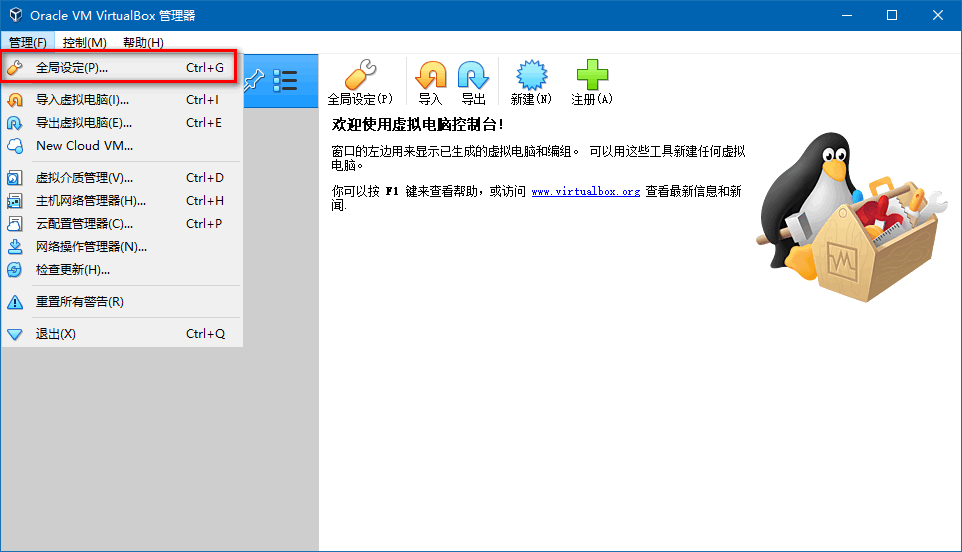Close the VirtualBox manager window

coord(937,15)
